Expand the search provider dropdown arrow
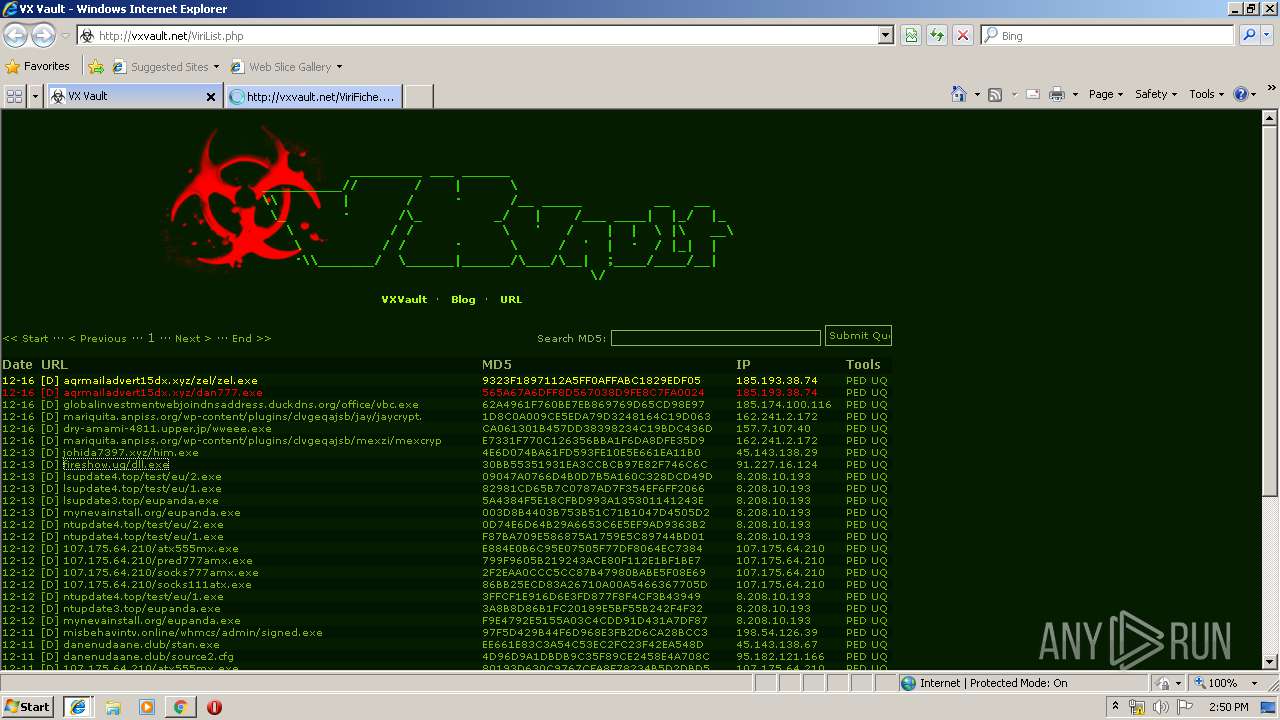 1269,35
